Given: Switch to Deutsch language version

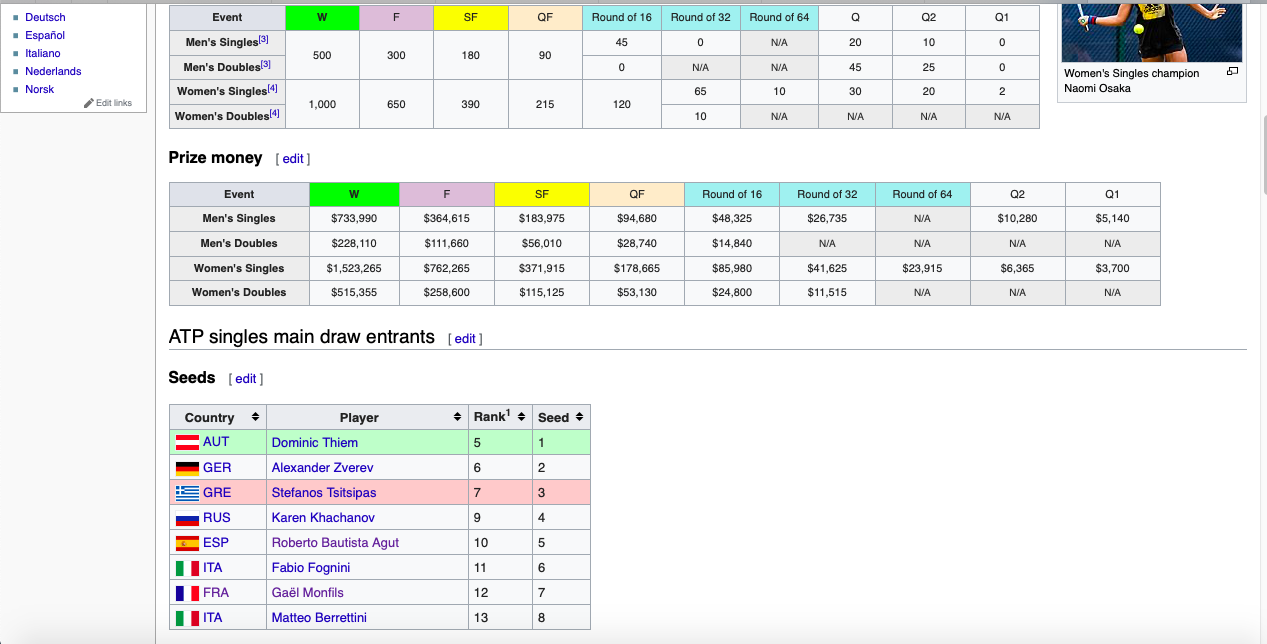Looking at the screenshot, I should click(45, 17).
